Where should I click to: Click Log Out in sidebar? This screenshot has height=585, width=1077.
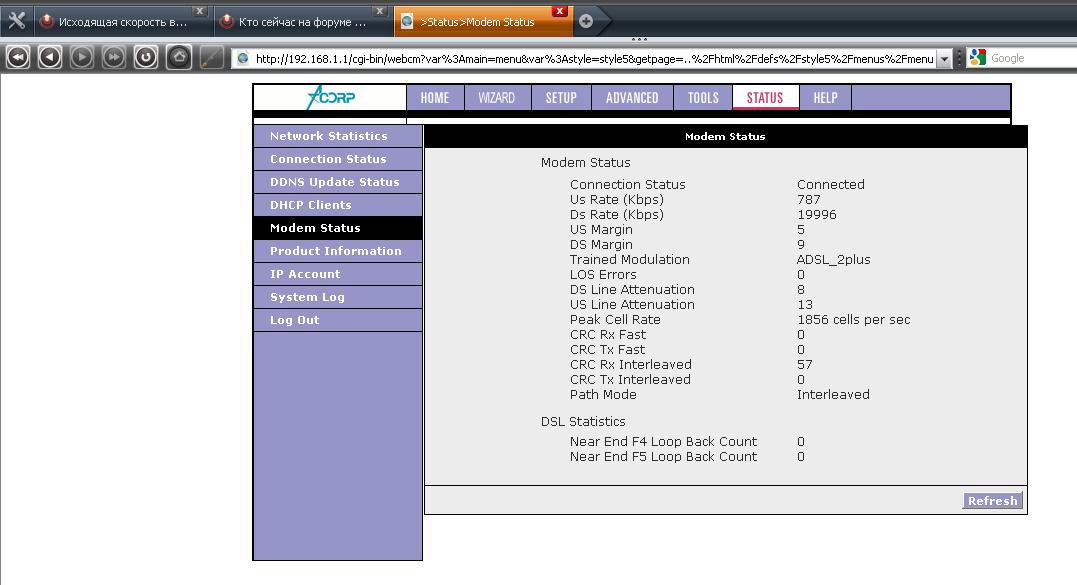click(x=337, y=320)
